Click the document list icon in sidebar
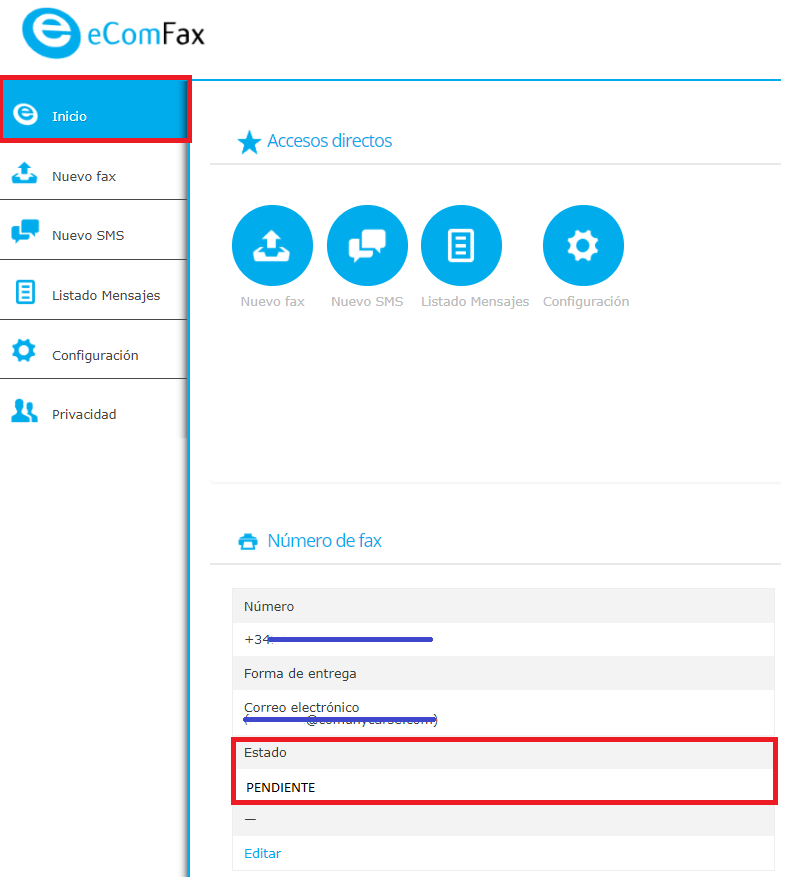 tap(25, 292)
